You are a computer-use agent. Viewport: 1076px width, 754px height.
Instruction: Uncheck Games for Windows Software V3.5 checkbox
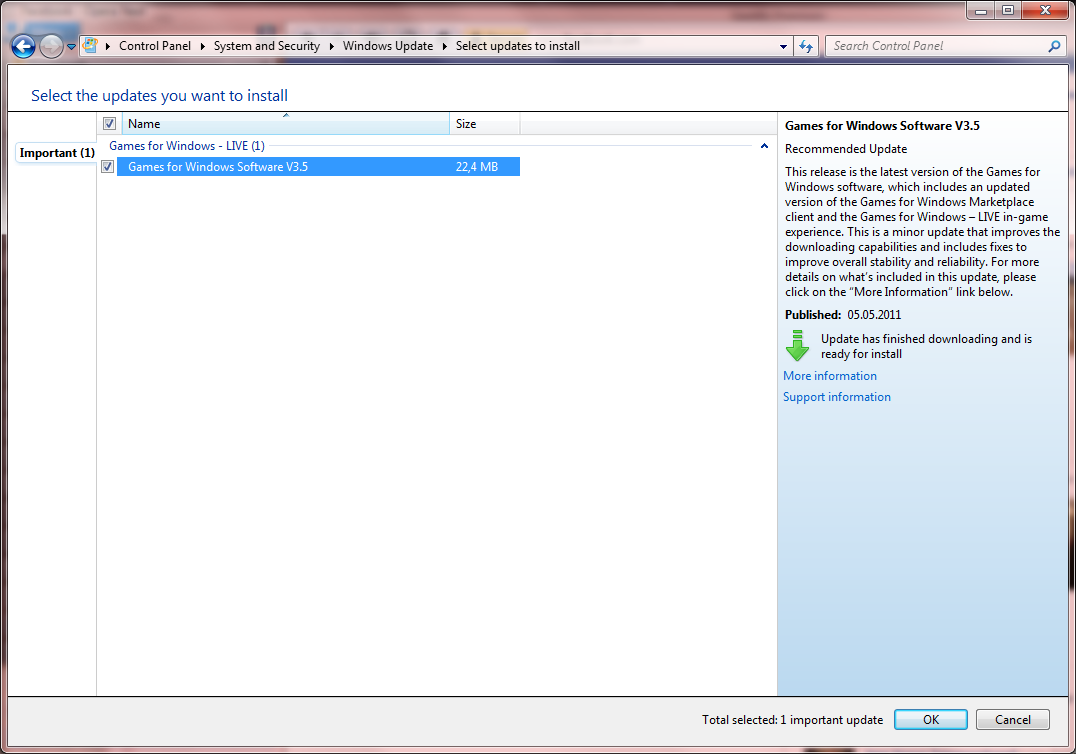[108, 167]
